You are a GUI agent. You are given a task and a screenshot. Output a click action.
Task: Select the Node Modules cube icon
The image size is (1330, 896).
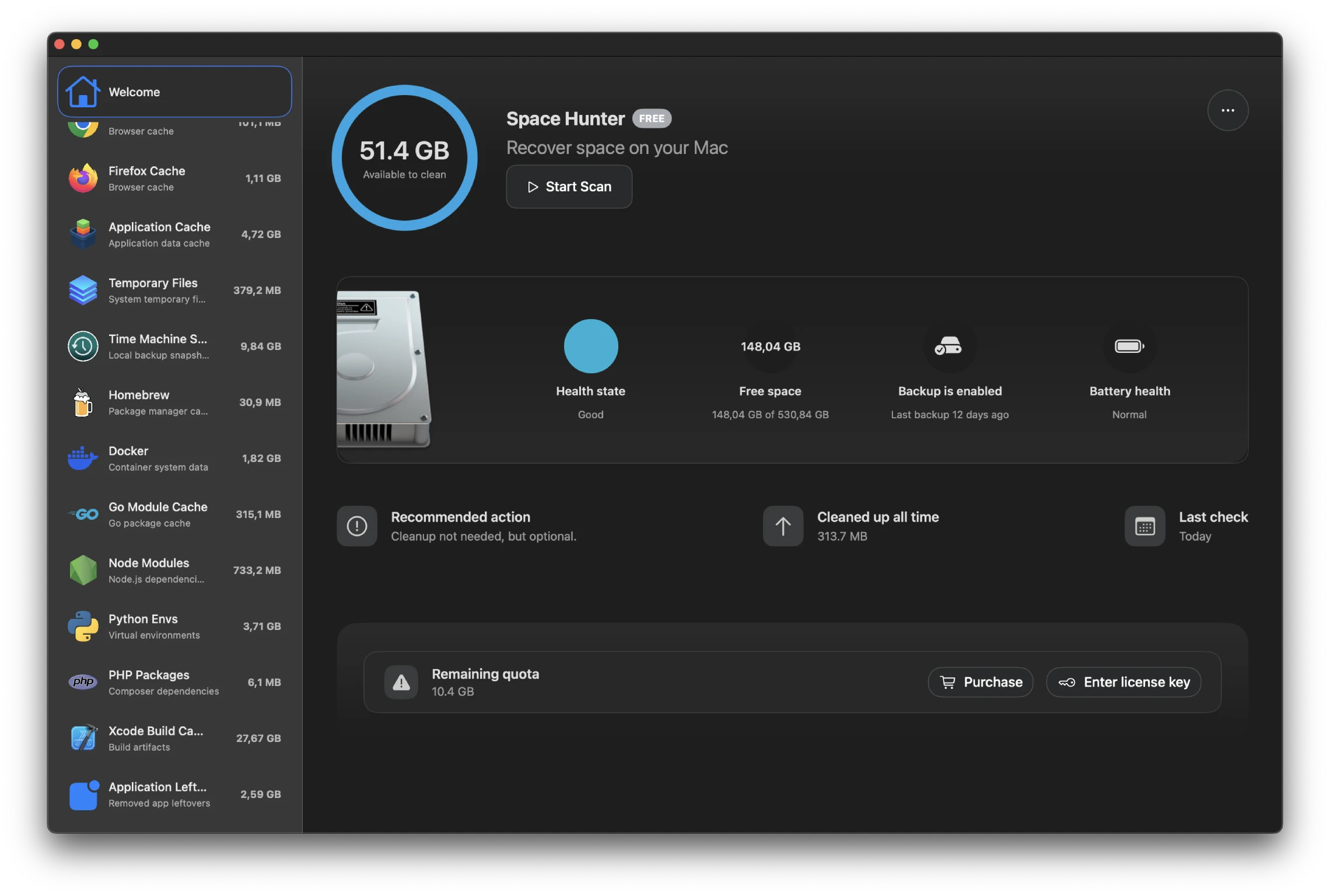[83, 570]
